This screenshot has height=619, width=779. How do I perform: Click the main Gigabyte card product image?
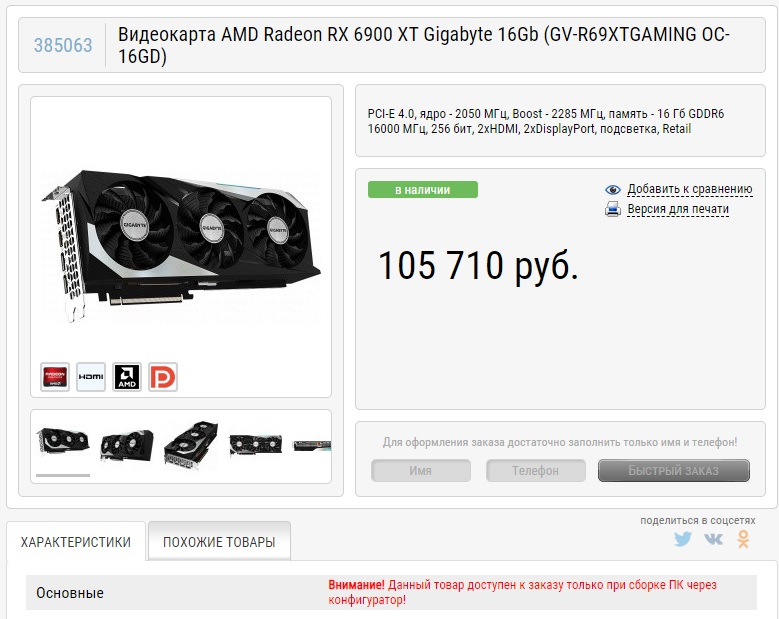coord(181,246)
